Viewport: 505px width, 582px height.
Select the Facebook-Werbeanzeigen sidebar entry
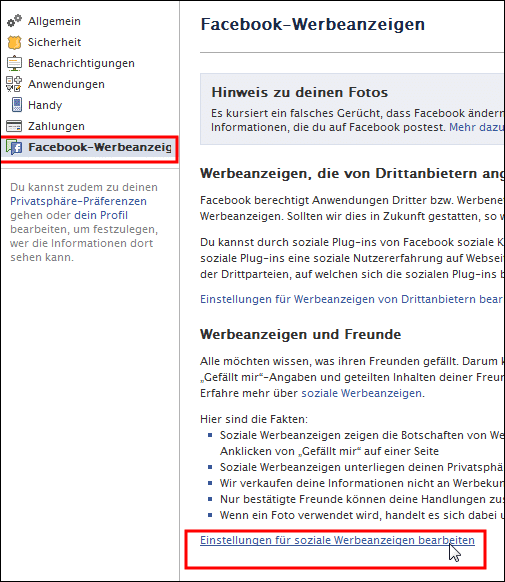89,147
